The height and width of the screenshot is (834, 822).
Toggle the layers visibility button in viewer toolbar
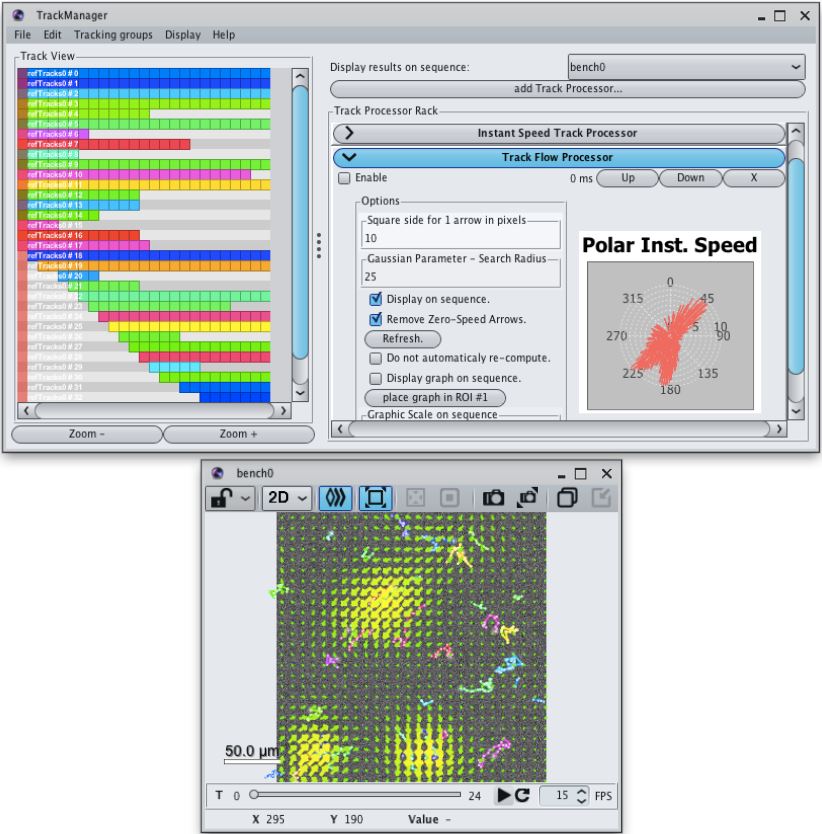334,498
